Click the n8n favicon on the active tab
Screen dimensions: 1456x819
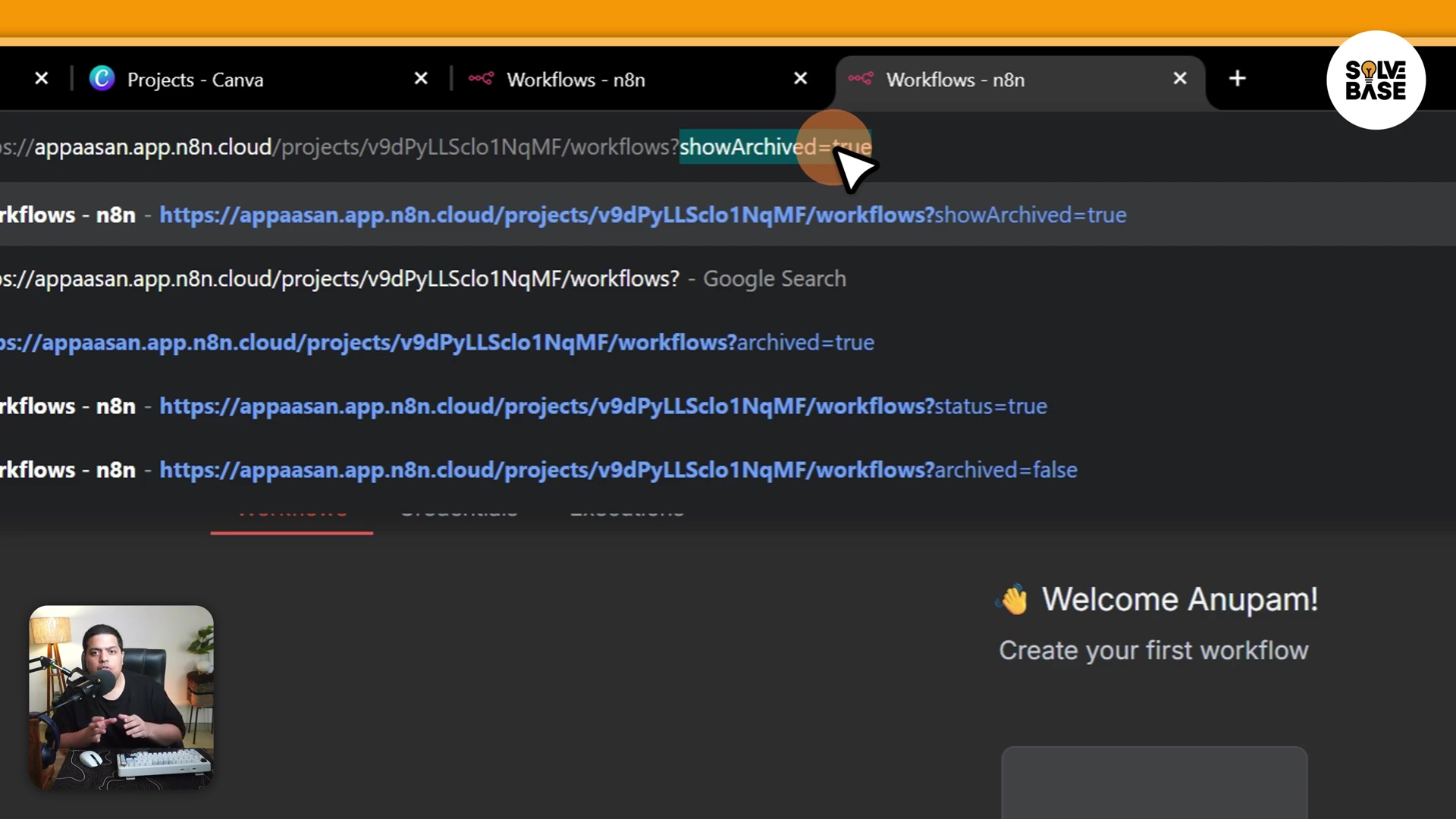pyautogui.click(x=860, y=79)
